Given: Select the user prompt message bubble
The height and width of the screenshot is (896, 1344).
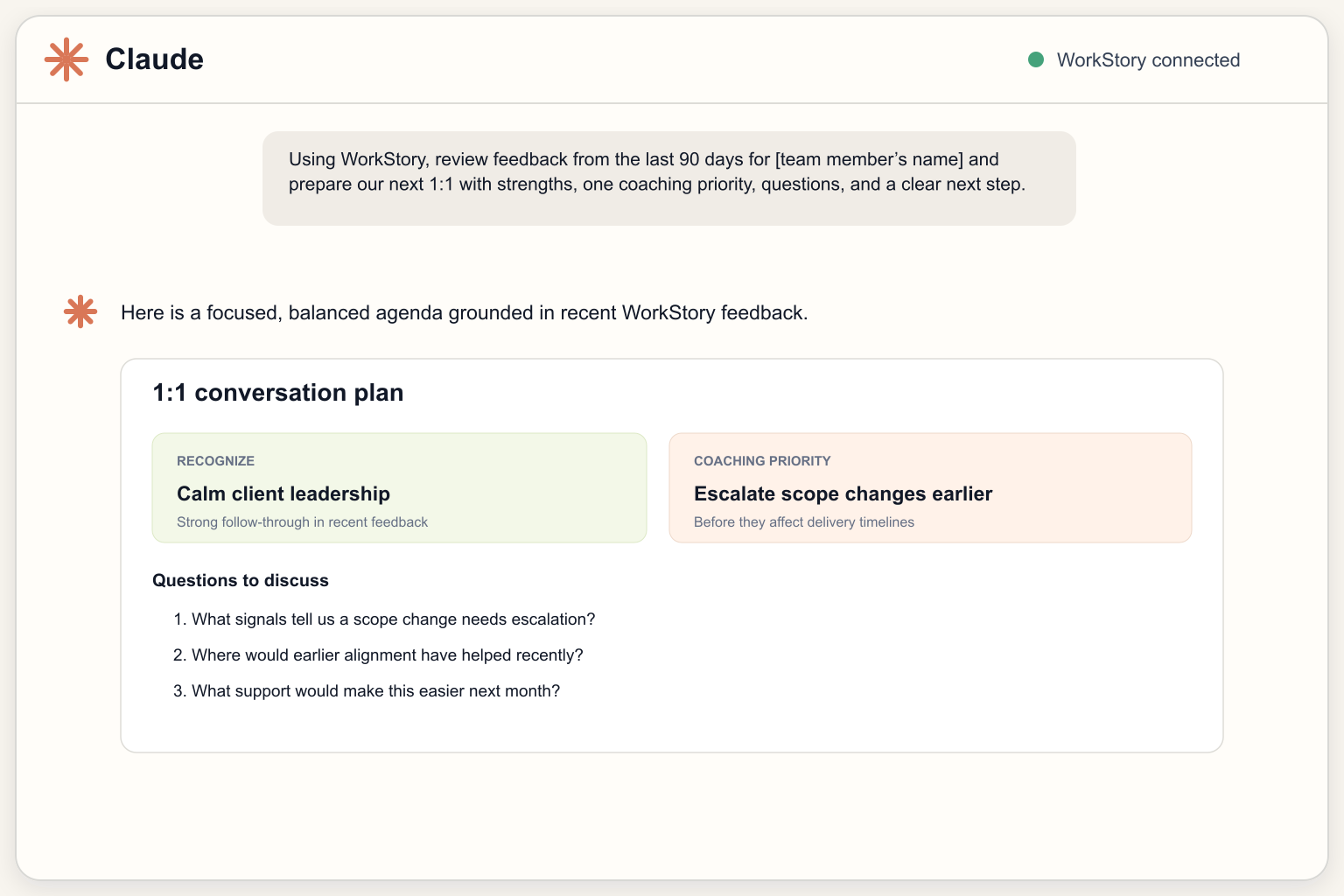Looking at the screenshot, I should [x=669, y=178].
